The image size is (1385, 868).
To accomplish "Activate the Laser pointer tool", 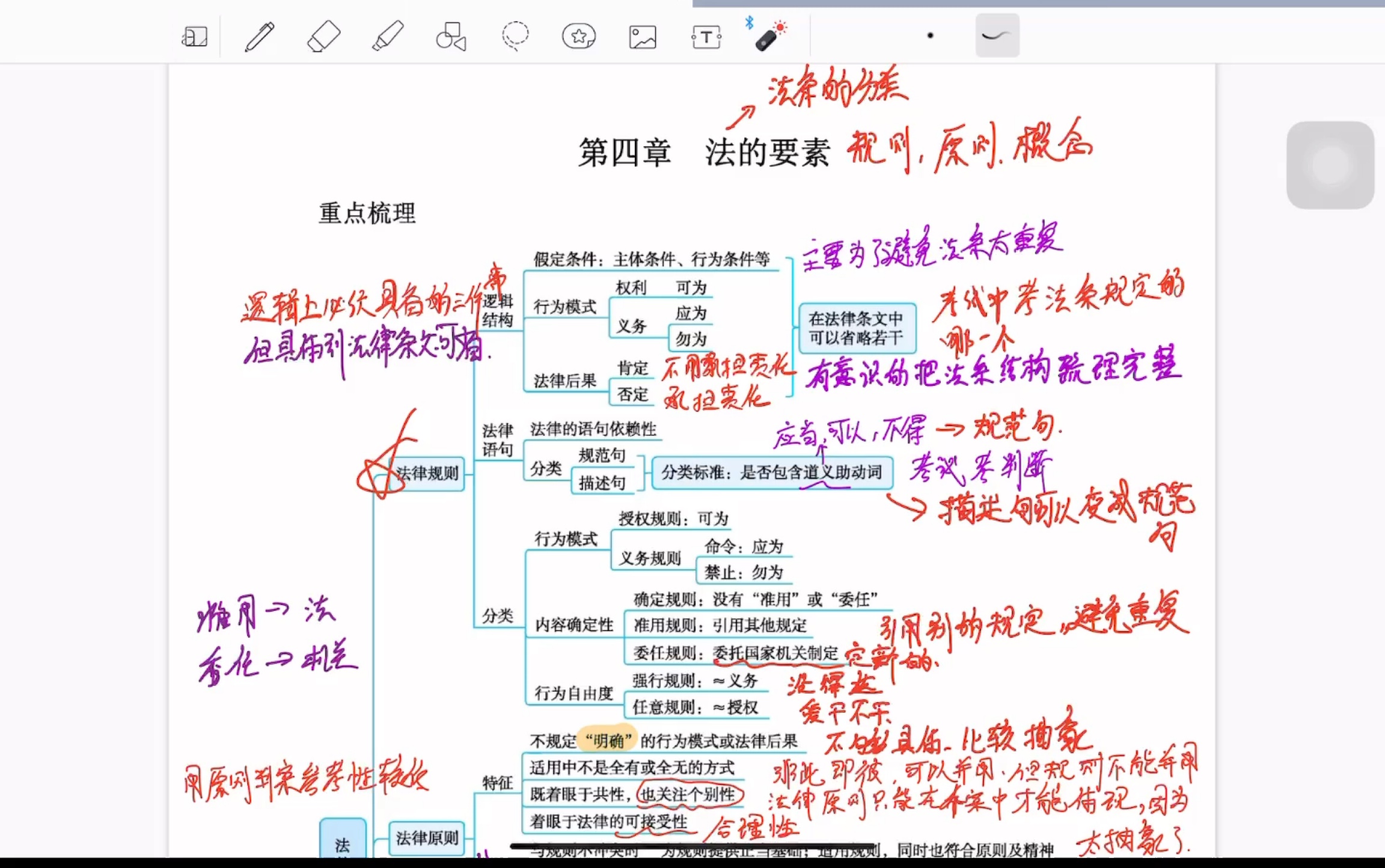I will click(x=770, y=36).
